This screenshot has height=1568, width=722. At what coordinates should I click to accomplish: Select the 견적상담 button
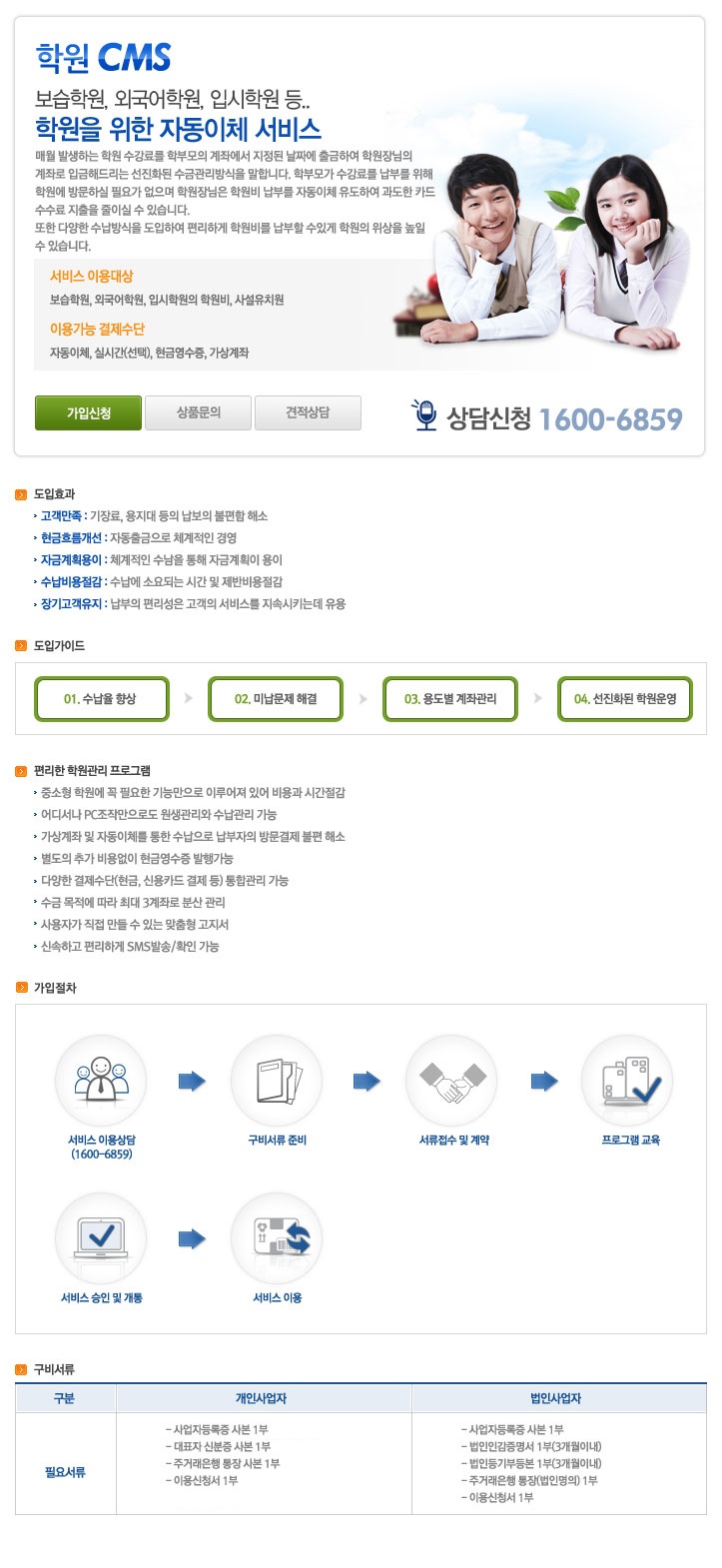(x=308, y=412)
